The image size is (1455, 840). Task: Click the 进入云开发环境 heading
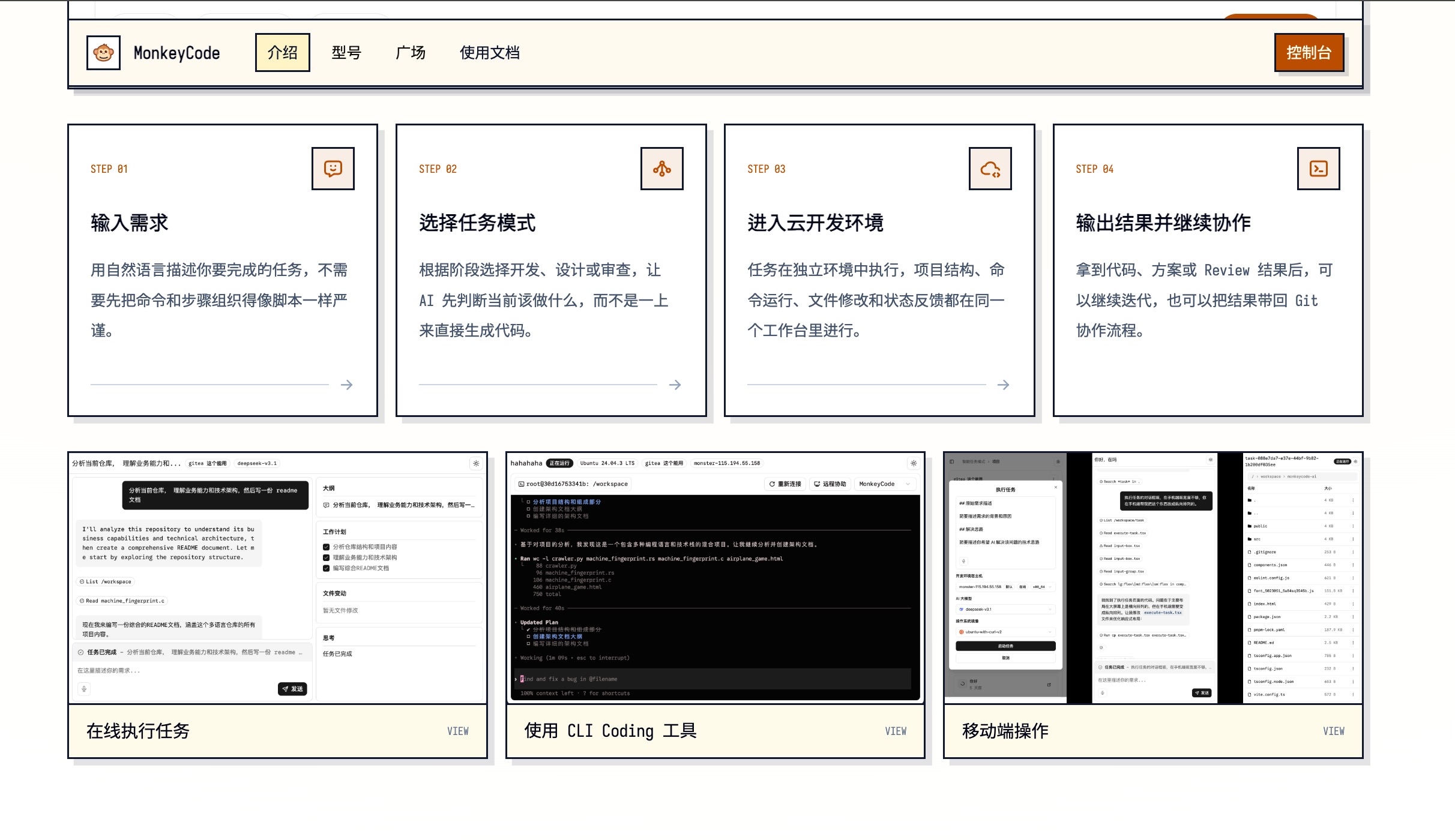(x=815, y=223)
